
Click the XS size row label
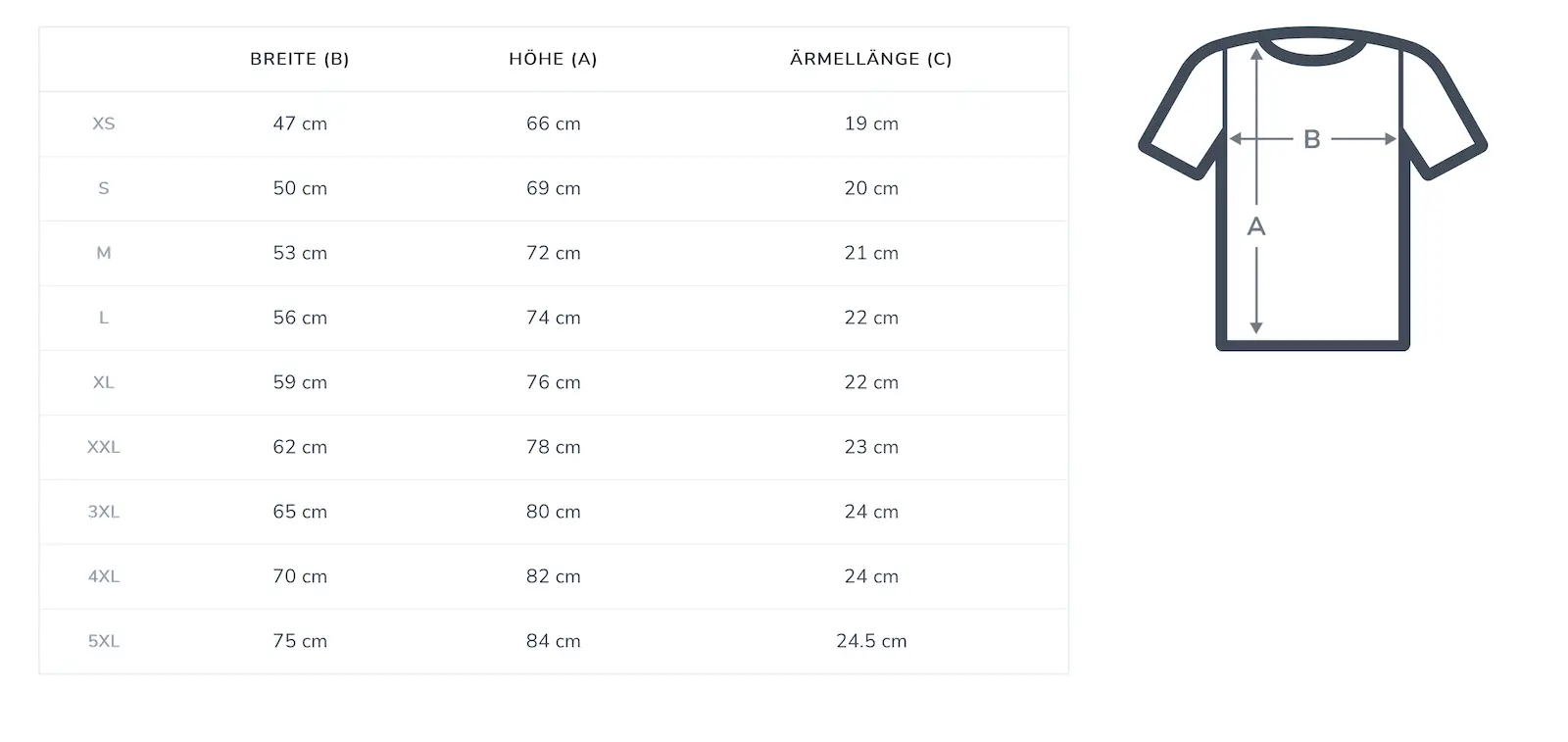pos(104,124)
